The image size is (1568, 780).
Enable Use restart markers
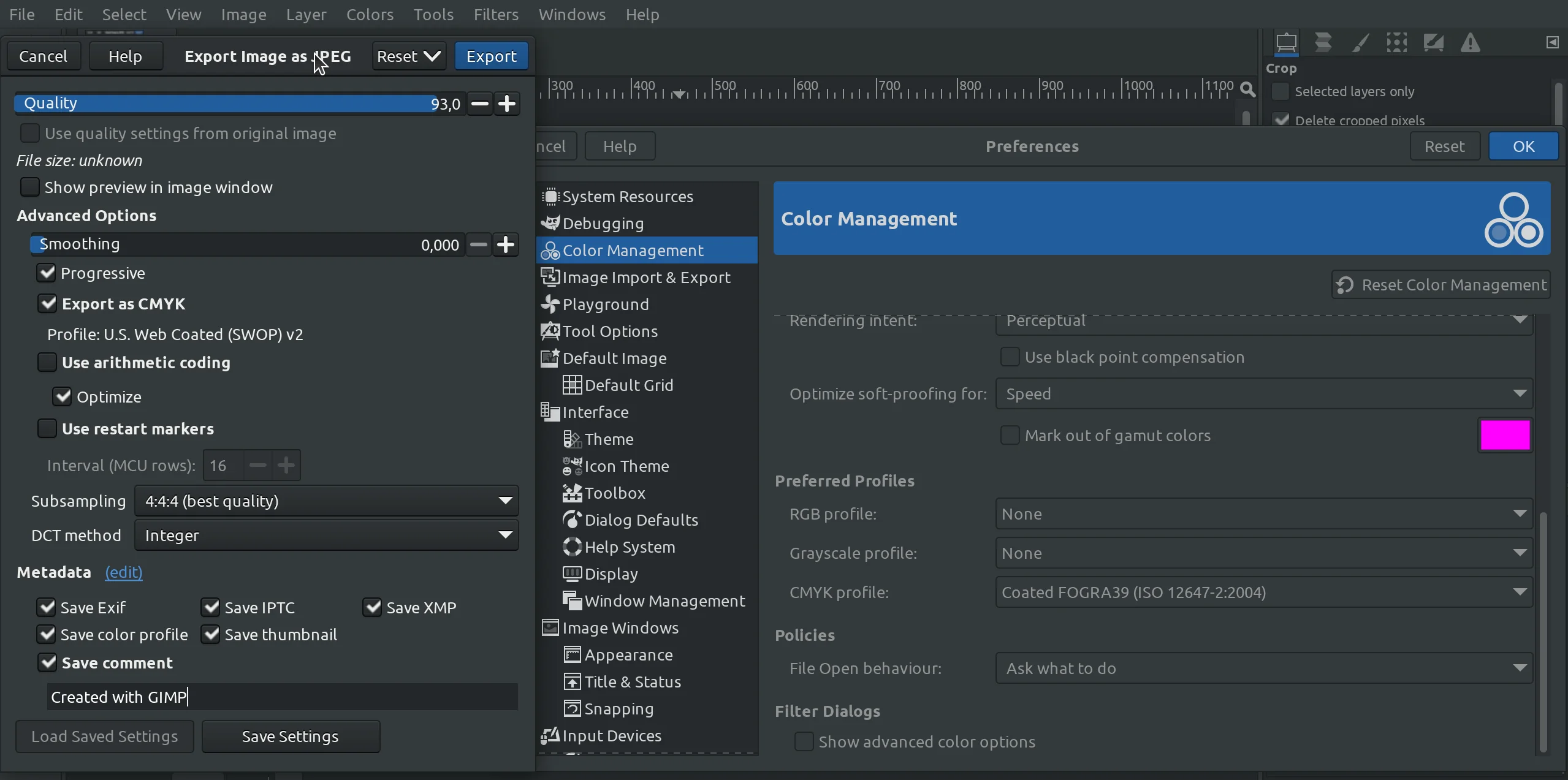(47, 429)
